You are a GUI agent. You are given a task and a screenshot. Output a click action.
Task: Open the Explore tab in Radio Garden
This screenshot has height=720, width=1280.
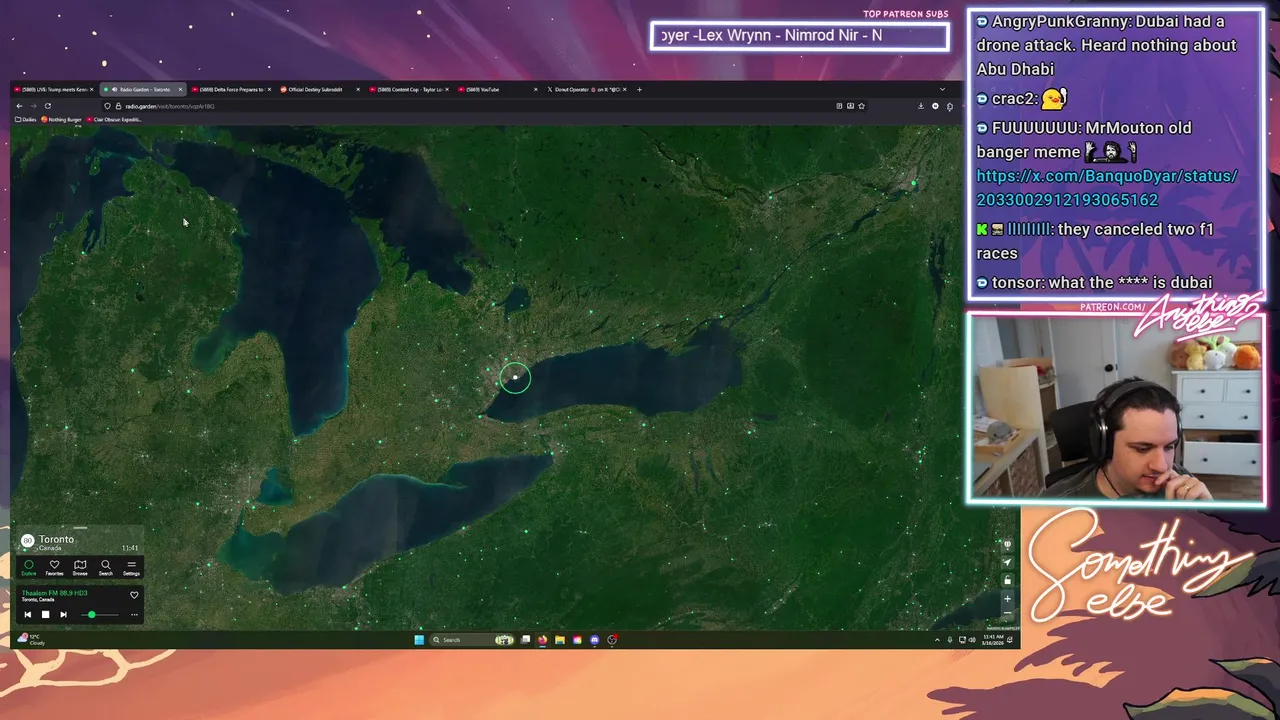click(29, 568)
